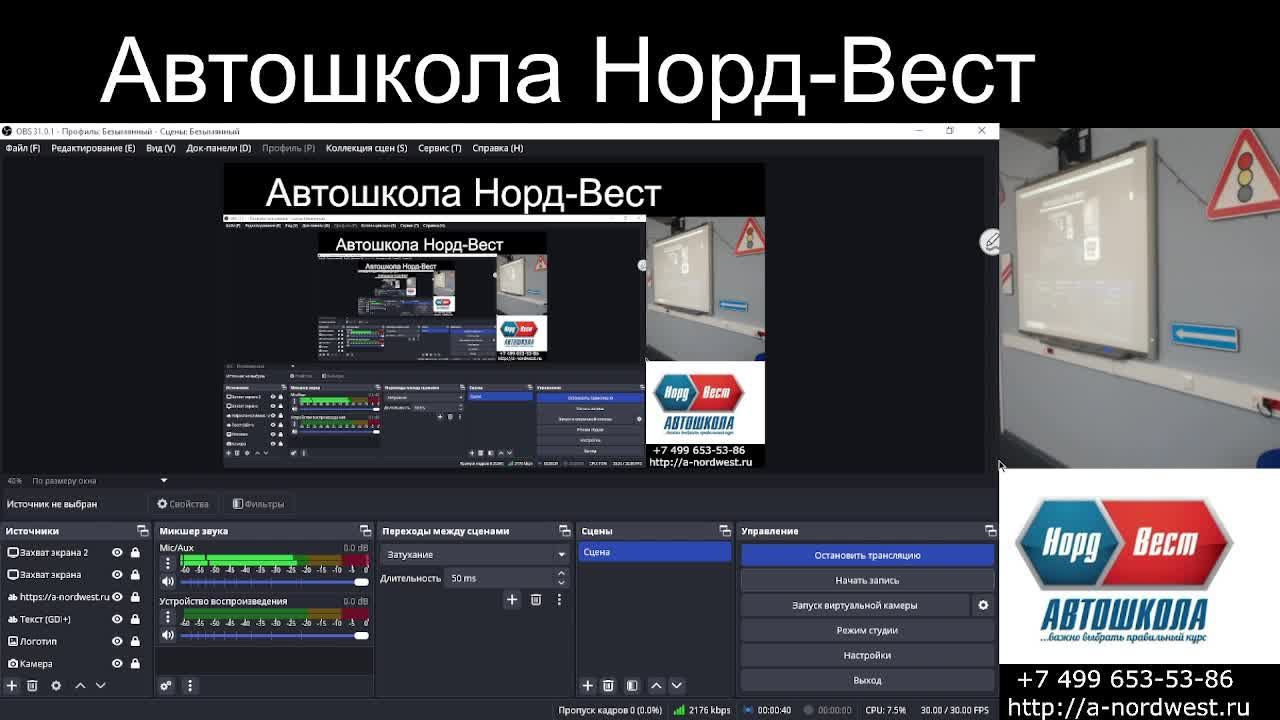Hide the Захват экрана 2 source
The height and width of the screenshot is (720, 1280).
coord(117,552)
